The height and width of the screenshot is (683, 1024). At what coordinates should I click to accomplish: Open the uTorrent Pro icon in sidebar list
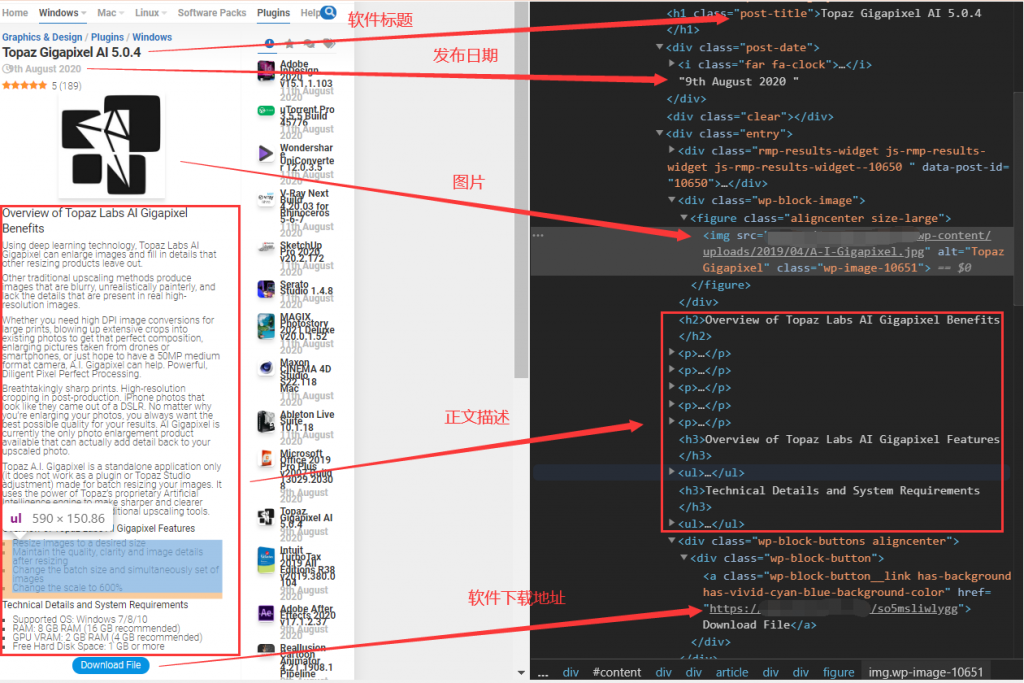click(266, 110)
